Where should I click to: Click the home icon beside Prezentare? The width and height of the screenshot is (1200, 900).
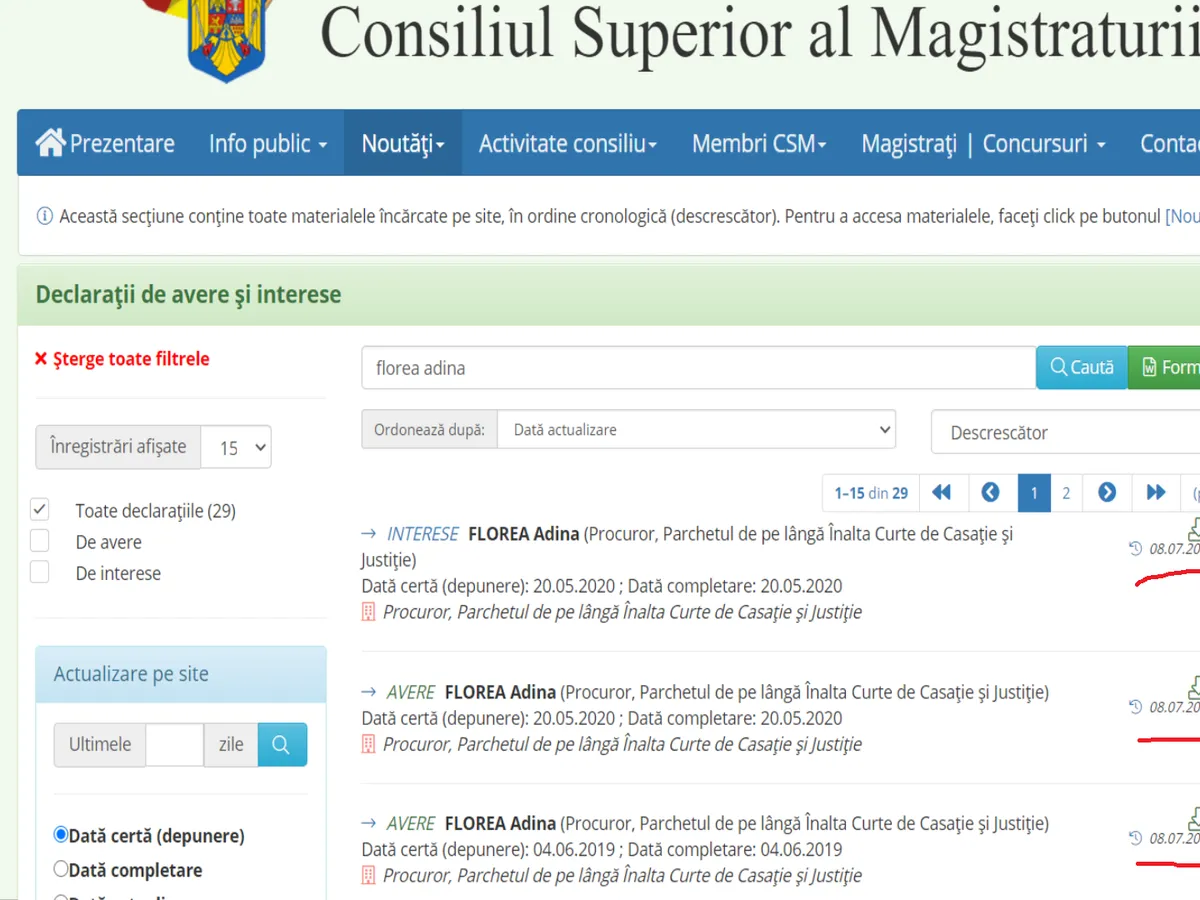click(50, 143)
